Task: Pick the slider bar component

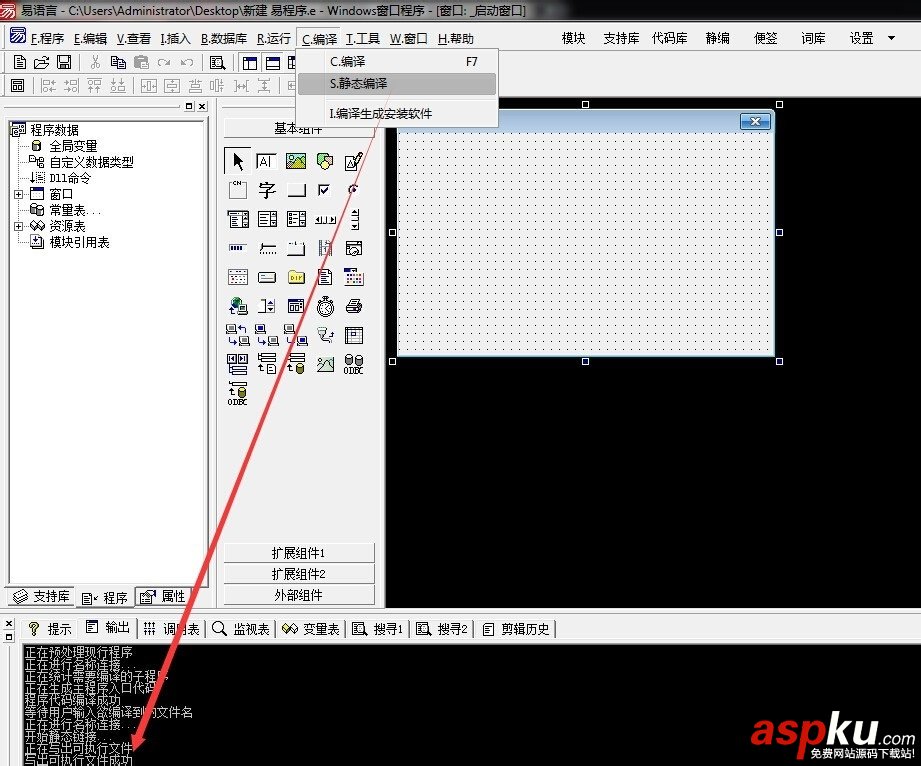Action: 267,248
